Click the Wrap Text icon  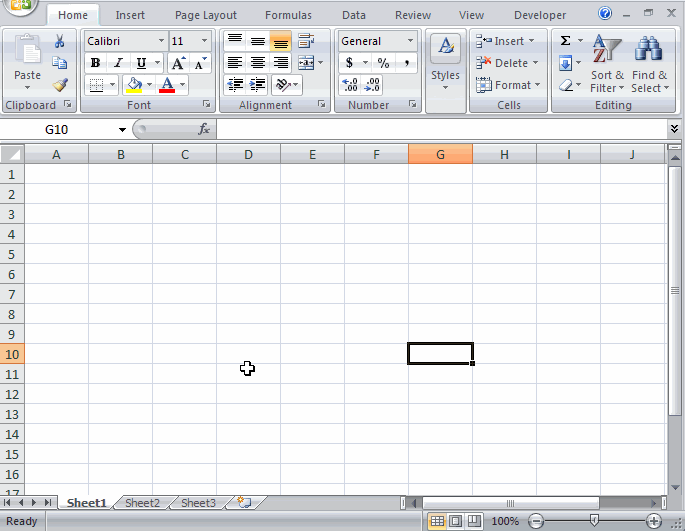306,41
